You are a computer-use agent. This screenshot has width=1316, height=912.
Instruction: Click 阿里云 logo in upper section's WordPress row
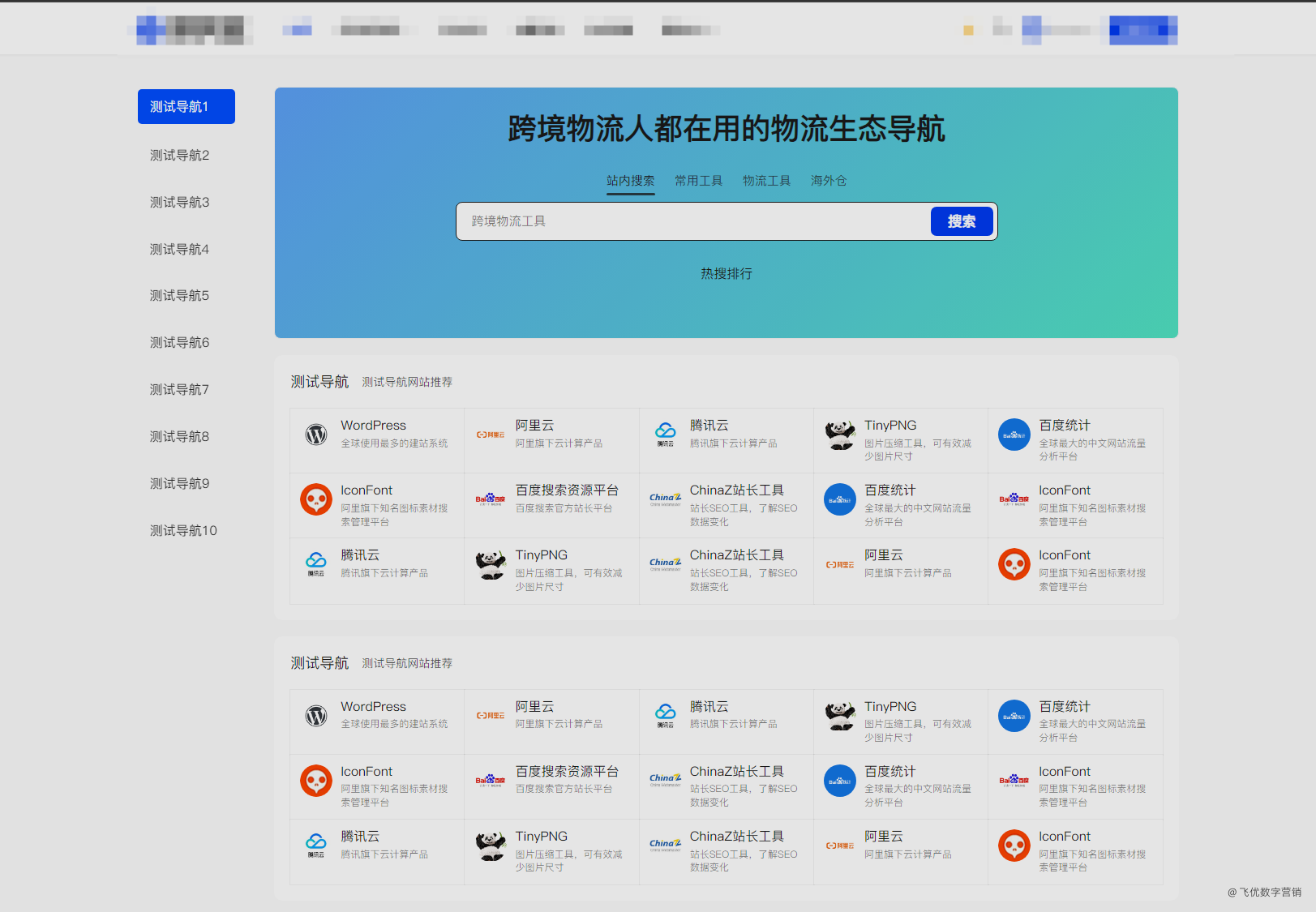click(x=491, y=435)
